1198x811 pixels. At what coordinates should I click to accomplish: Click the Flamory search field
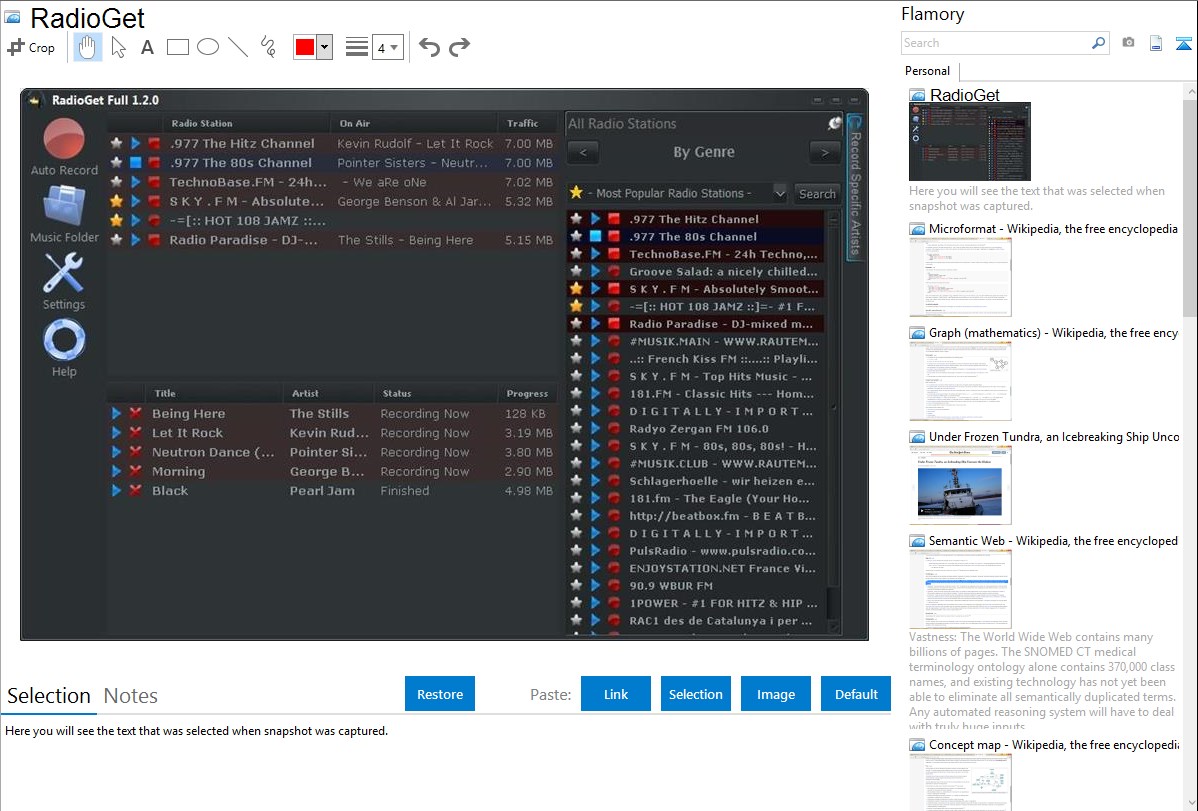[x=995, y=43]
